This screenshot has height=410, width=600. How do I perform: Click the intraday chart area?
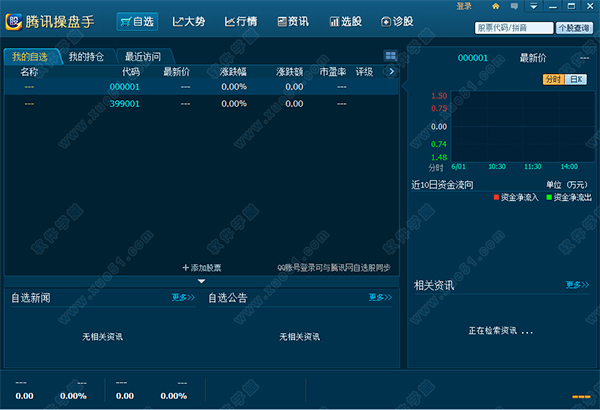tap(523, 126)
